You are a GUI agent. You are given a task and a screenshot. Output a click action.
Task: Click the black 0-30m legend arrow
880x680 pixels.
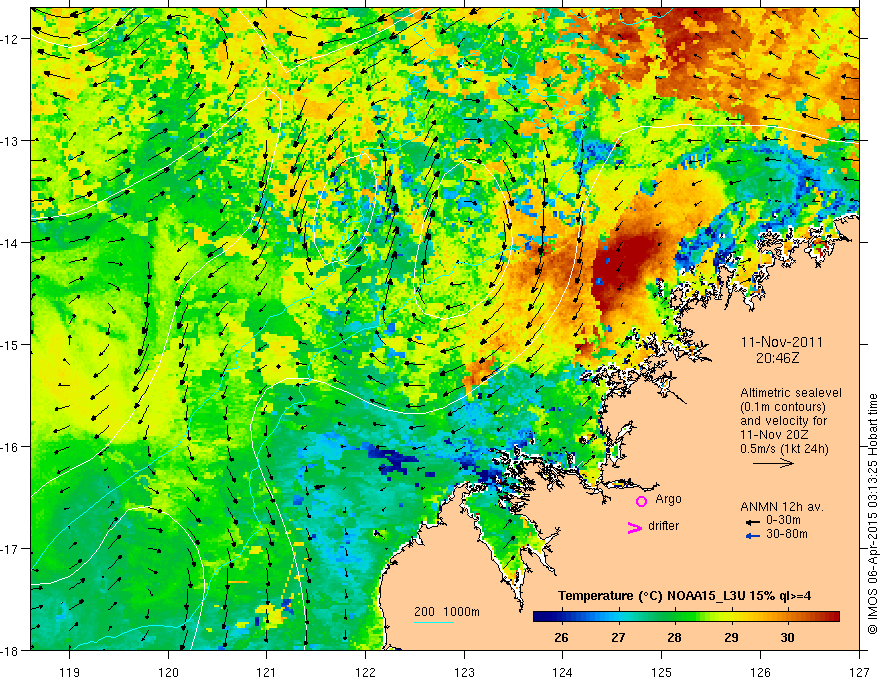point(753,521)
